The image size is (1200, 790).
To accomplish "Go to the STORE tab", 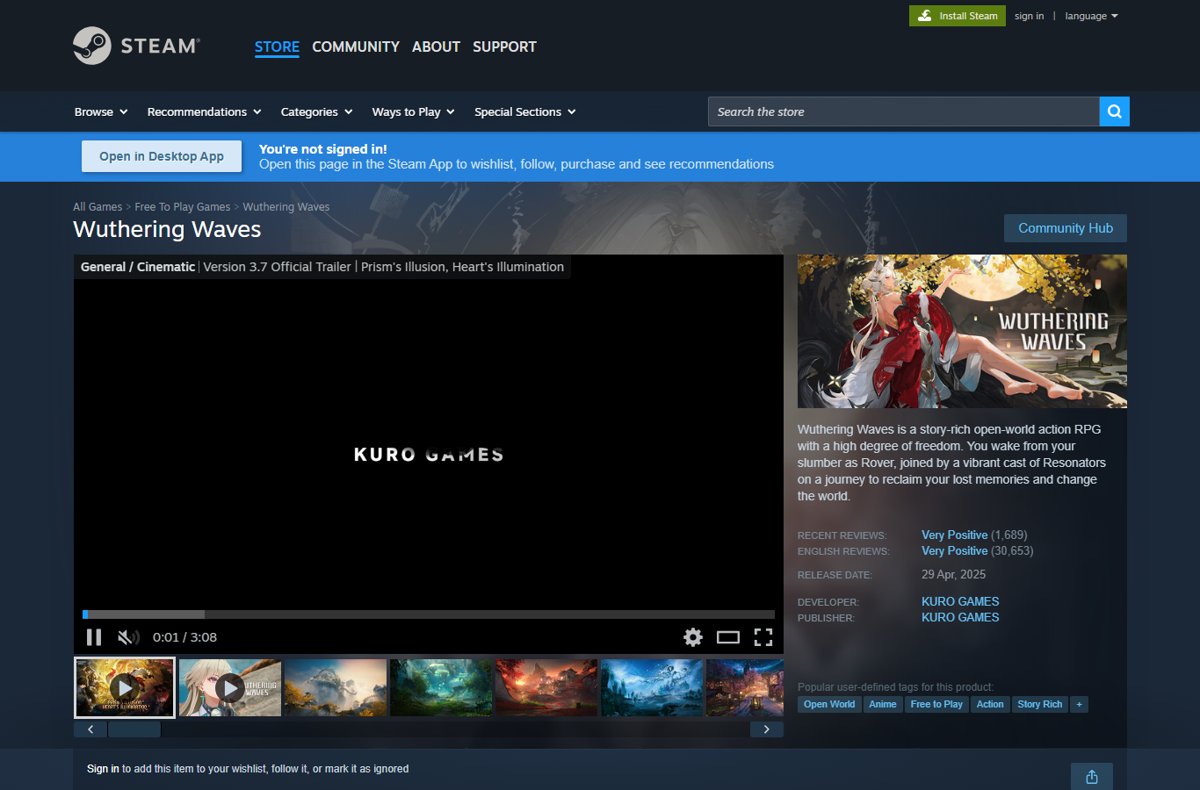I will click(x=277, y=47).
